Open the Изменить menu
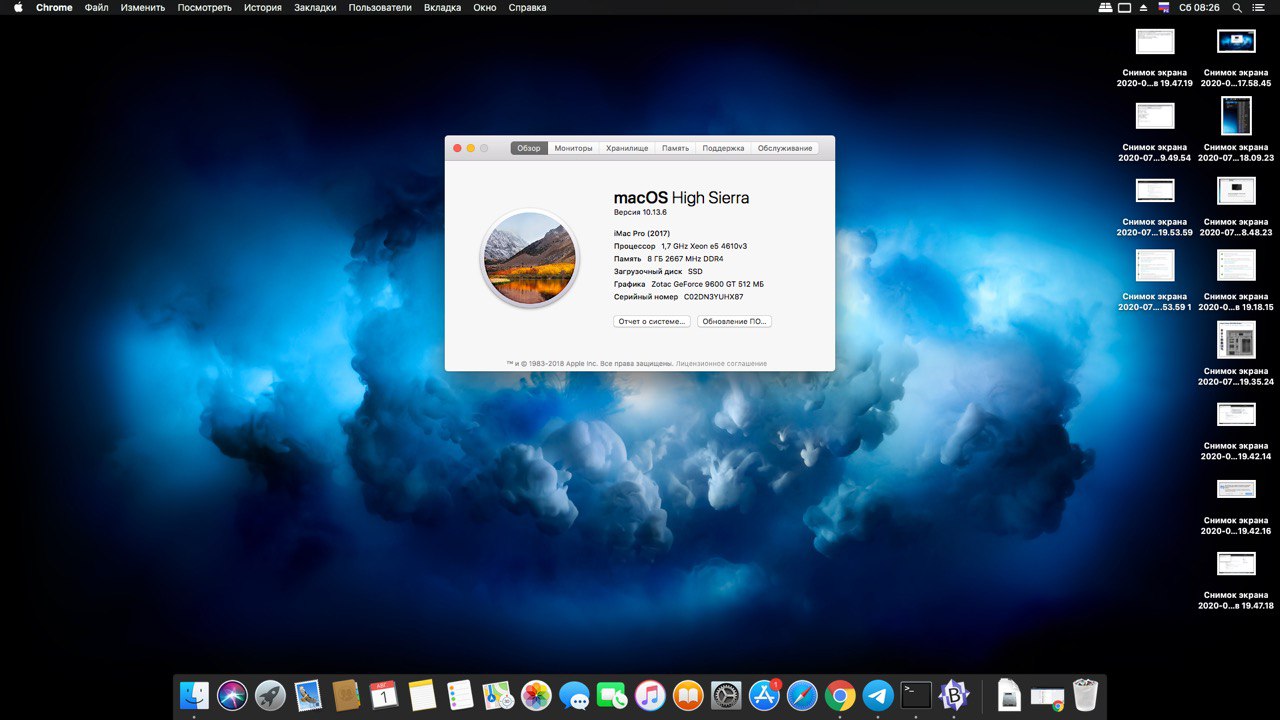The image size is (1280, 720). click(143, 7)
